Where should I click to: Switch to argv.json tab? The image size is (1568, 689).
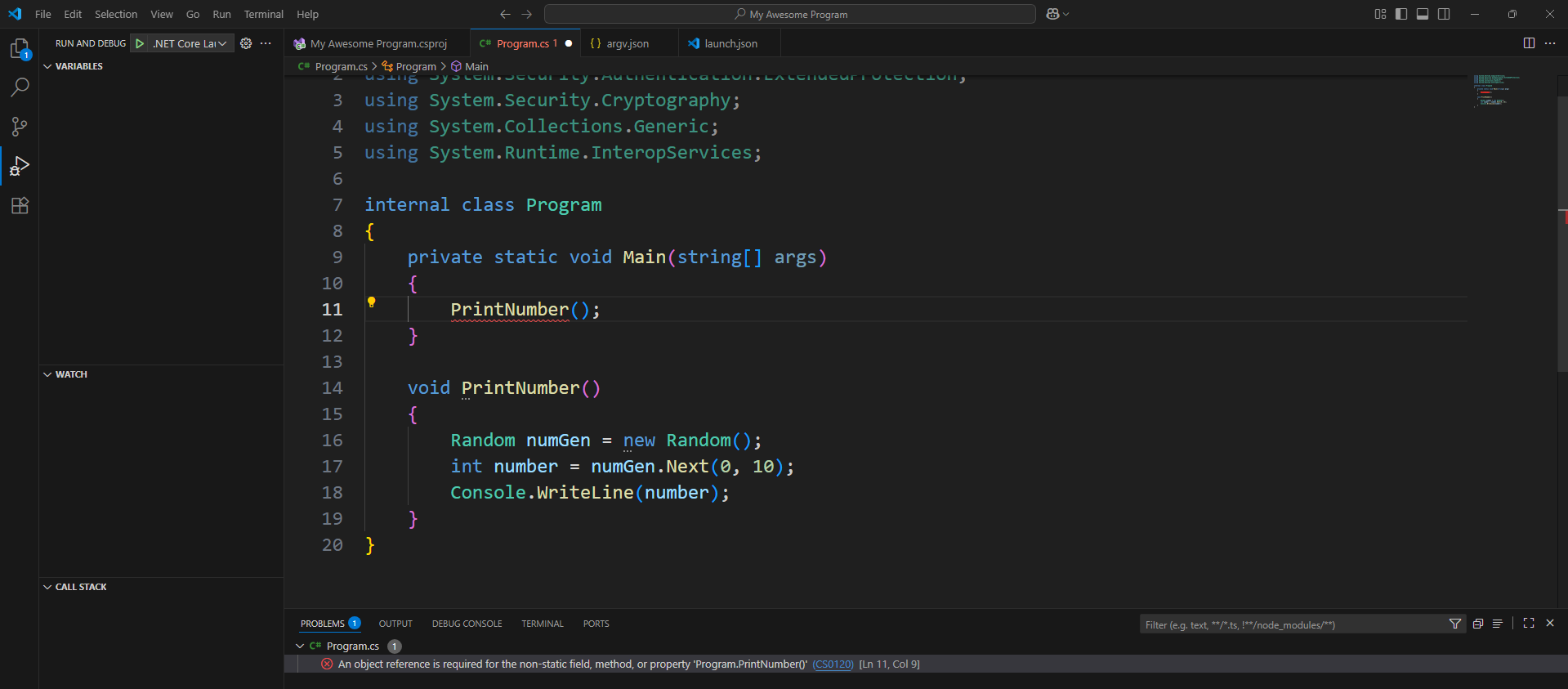(628, 43)
